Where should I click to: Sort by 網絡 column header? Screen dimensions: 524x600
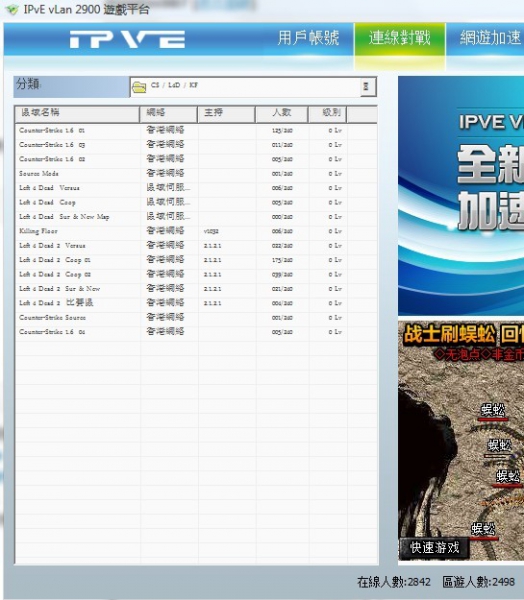(x=169, y=114)
